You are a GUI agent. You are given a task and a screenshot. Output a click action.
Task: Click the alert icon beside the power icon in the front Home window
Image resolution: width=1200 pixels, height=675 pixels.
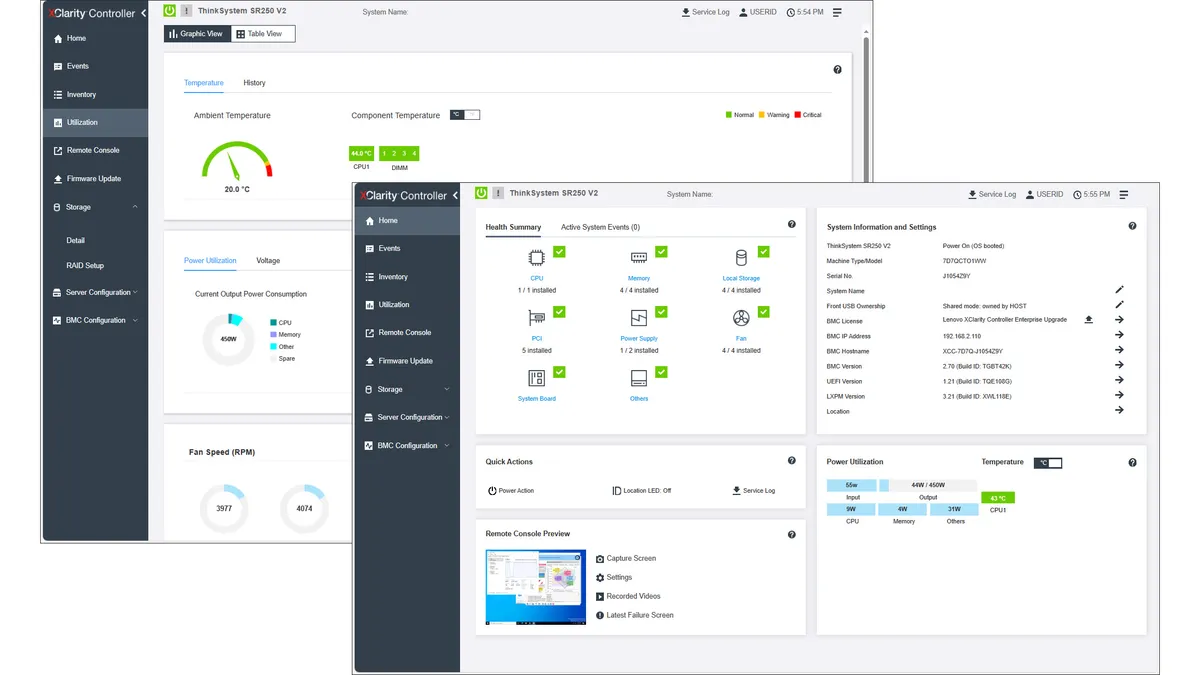(x=497, y=193)
